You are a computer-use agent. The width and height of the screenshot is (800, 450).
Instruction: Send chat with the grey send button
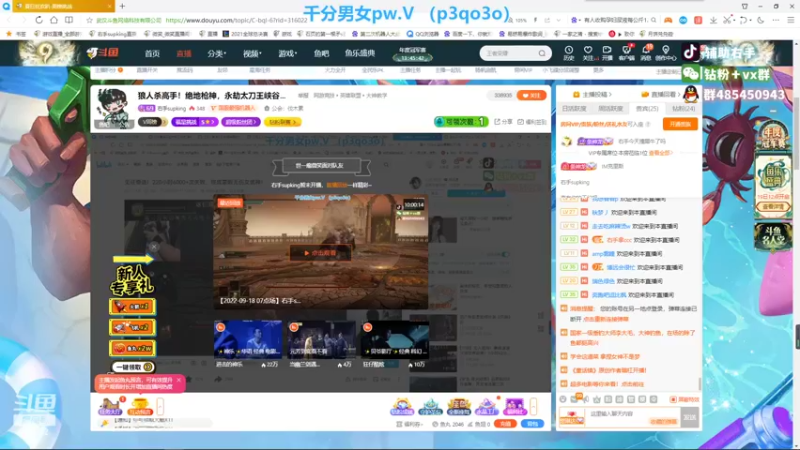pos(689,417)
